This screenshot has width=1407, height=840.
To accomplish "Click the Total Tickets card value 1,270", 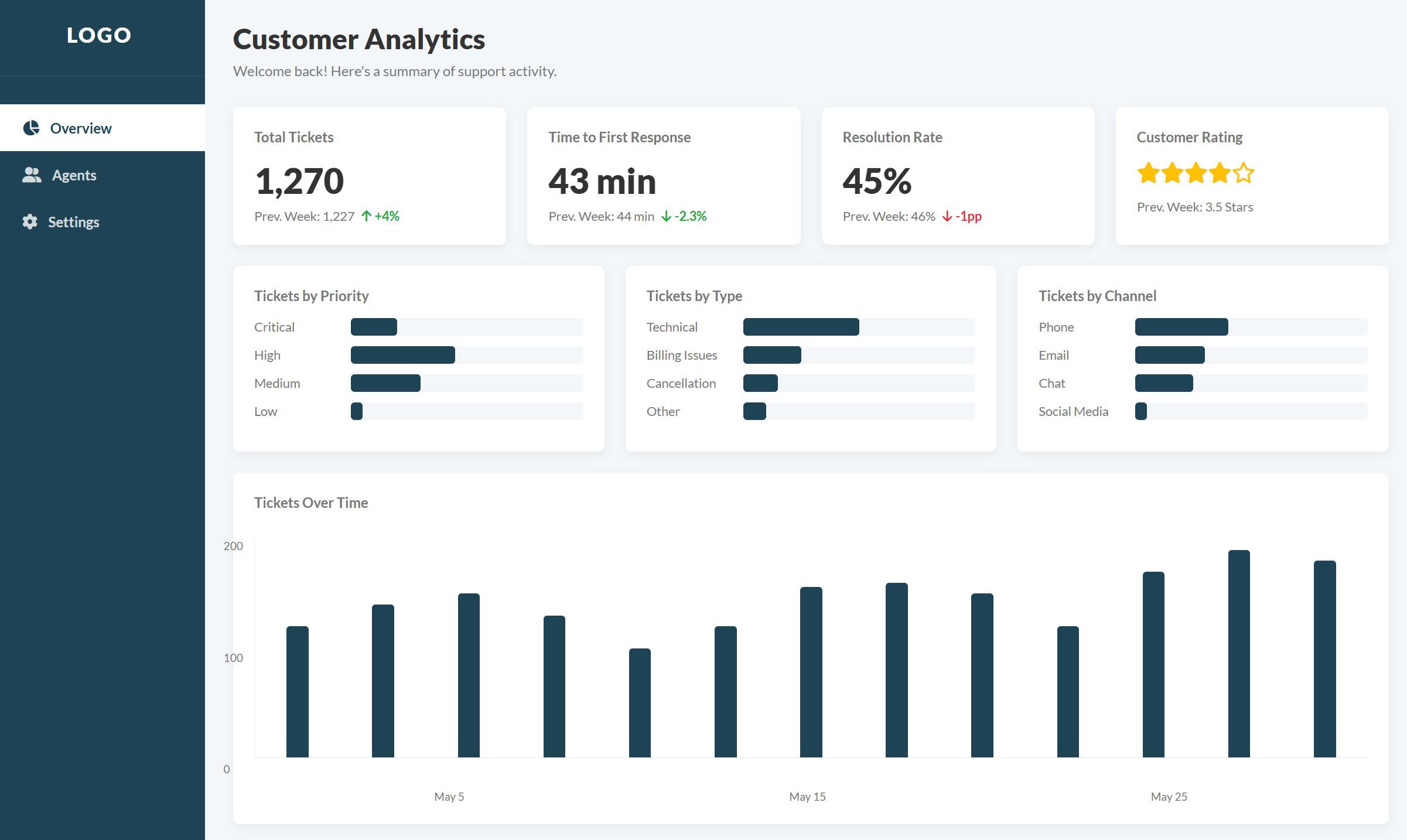I will [299, 181].
